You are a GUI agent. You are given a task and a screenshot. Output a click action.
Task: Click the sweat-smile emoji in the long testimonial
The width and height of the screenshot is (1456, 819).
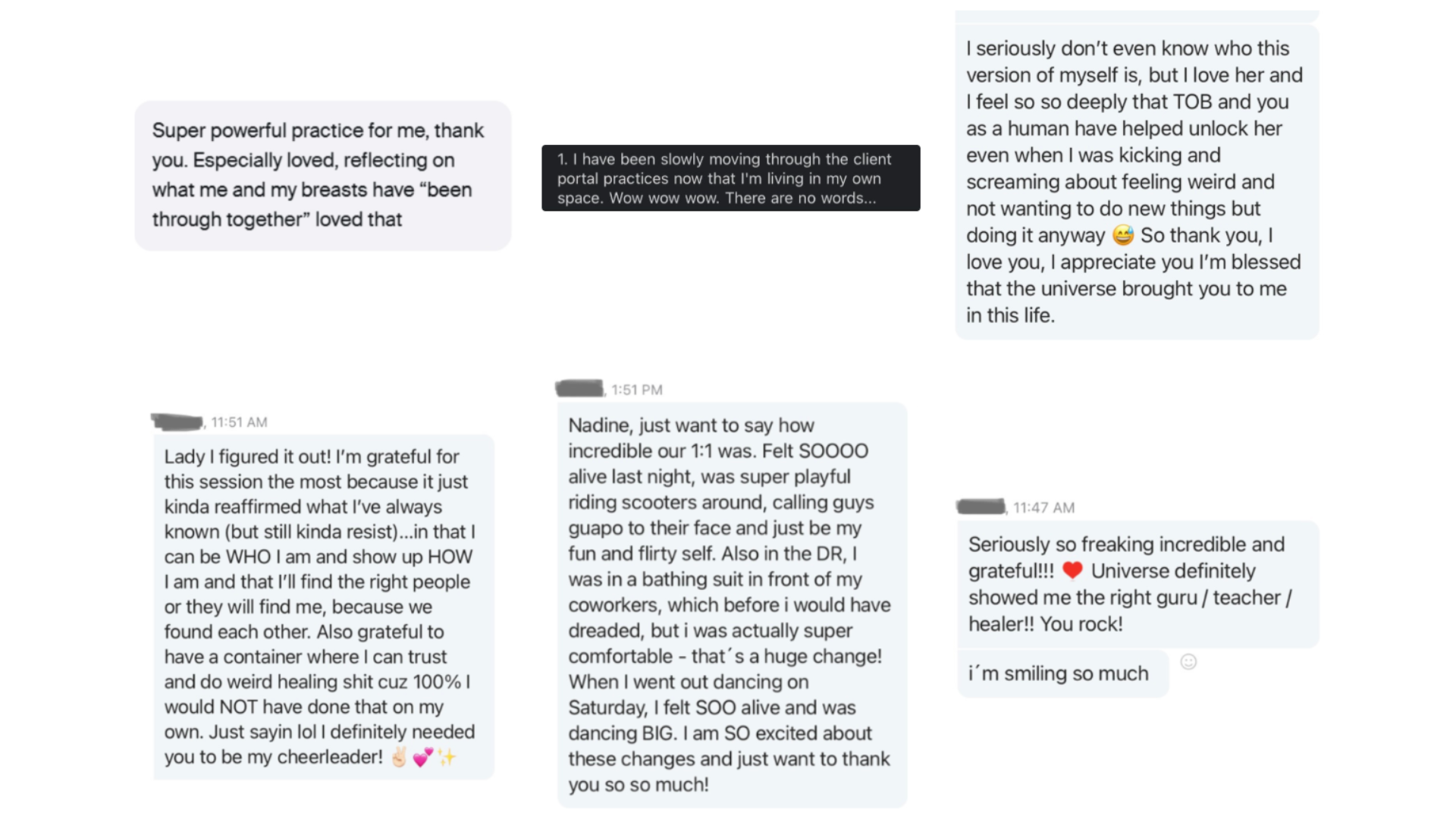click(1122, 235)
